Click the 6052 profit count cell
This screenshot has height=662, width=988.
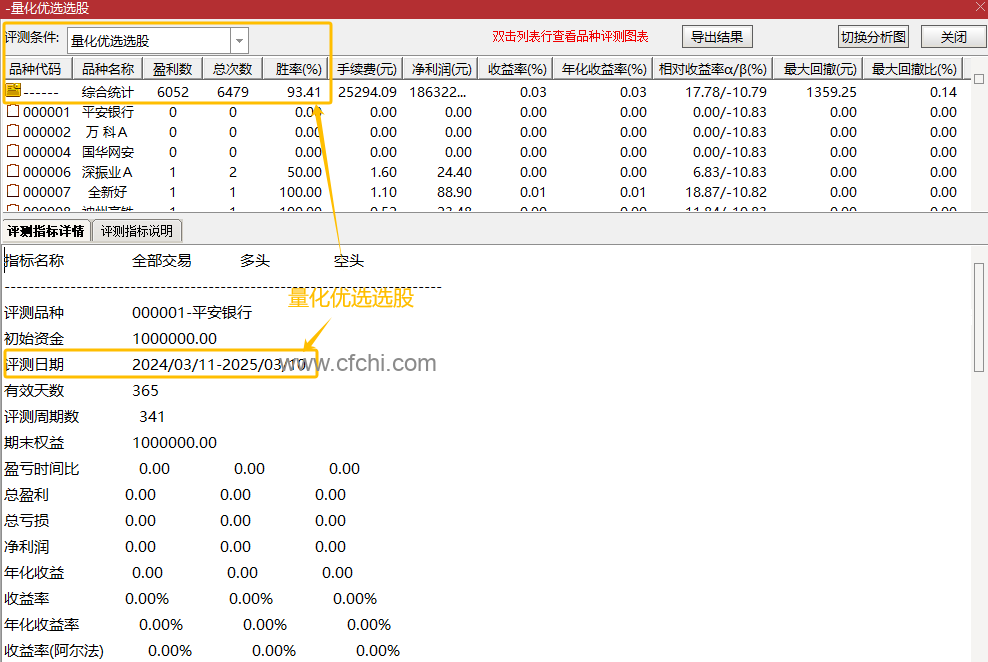pyautogui.click(x=173, y=92)
